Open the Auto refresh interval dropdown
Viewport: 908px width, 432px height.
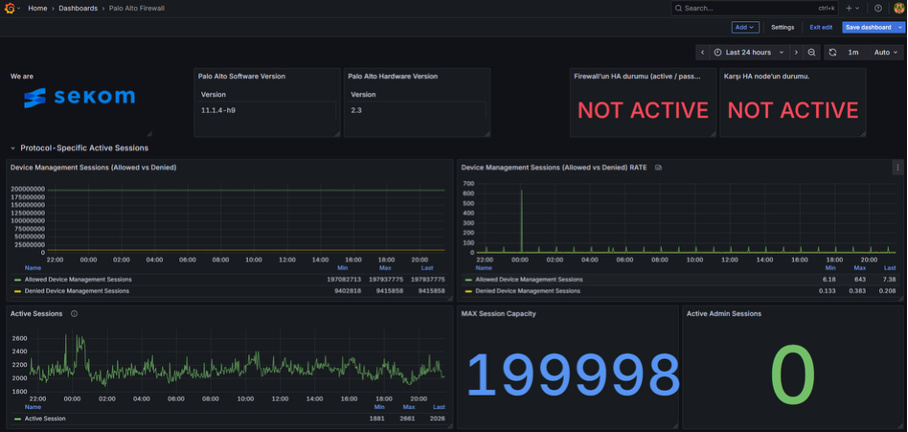(x=886, y=52)
